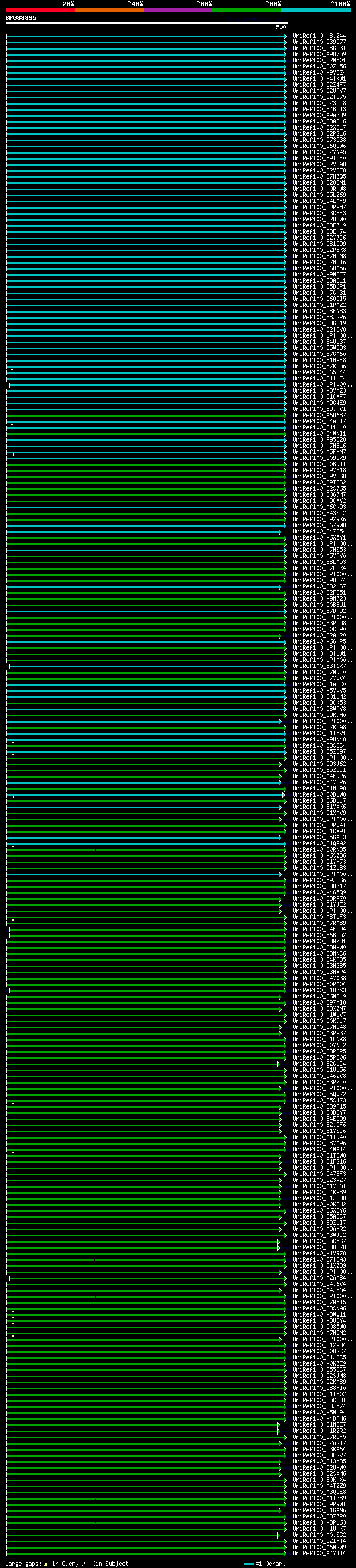
Task: Select label UniRef100_C2TU75
Action: click(319, 97)
